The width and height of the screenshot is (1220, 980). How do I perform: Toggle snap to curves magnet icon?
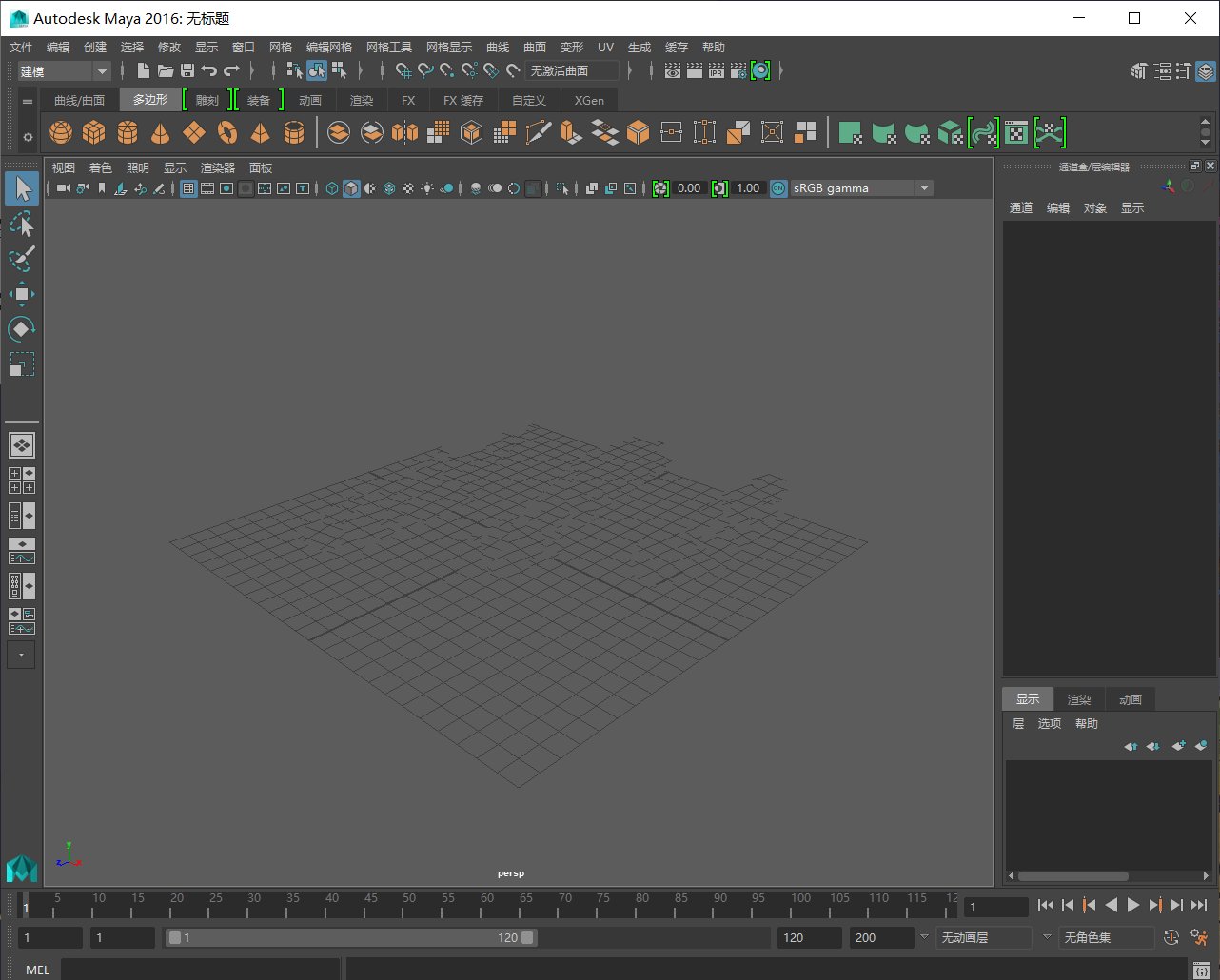[x=425, y=70]
